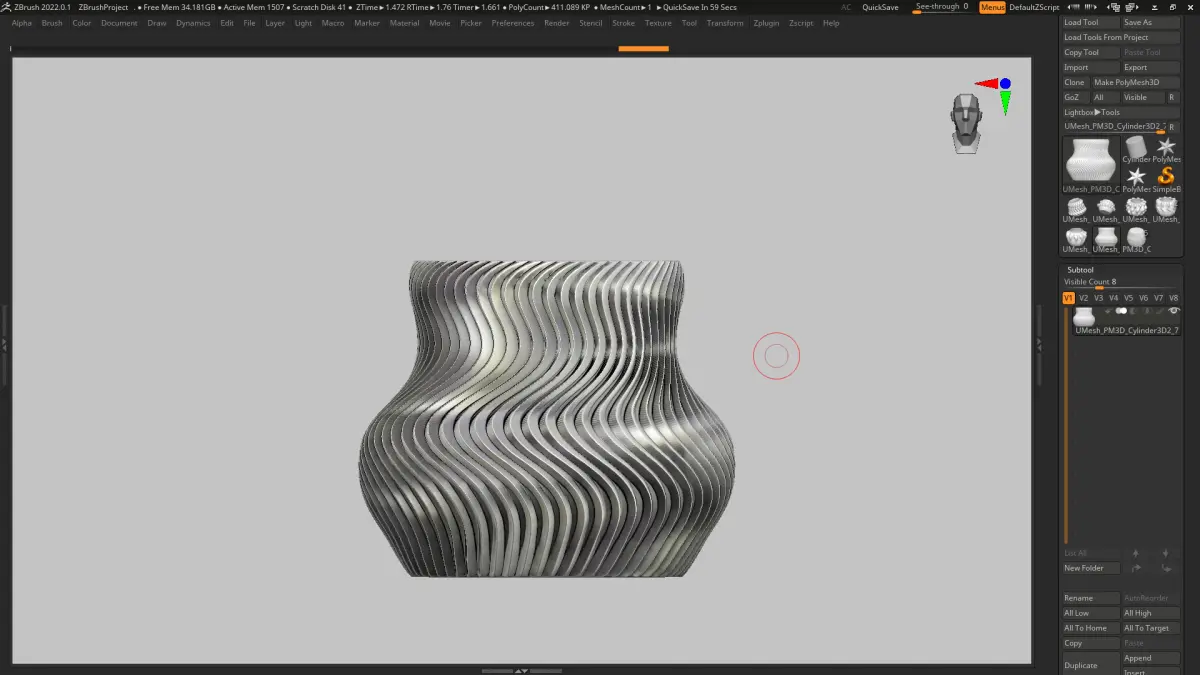Viewport: 1200px width, 675px height.
Task: Open the Transform menu
Action: (x=725, y=23)
